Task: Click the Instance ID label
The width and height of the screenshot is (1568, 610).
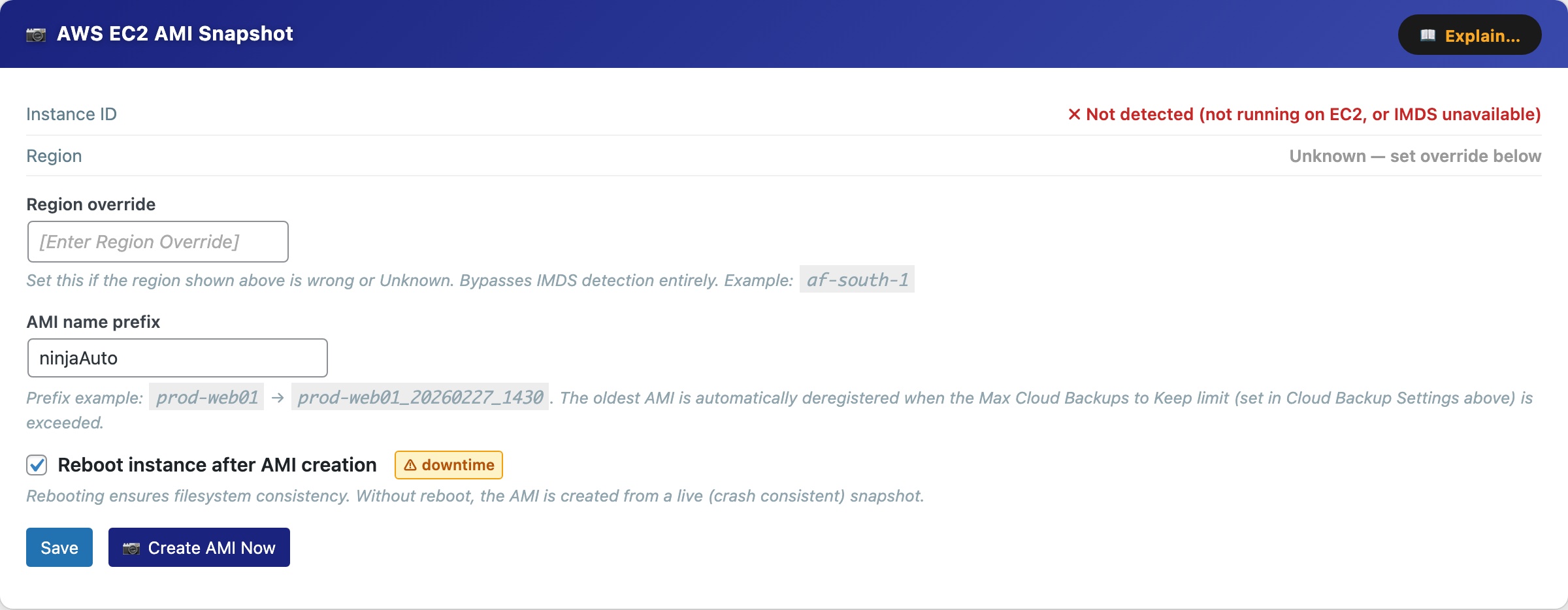Action: [71, 114]
